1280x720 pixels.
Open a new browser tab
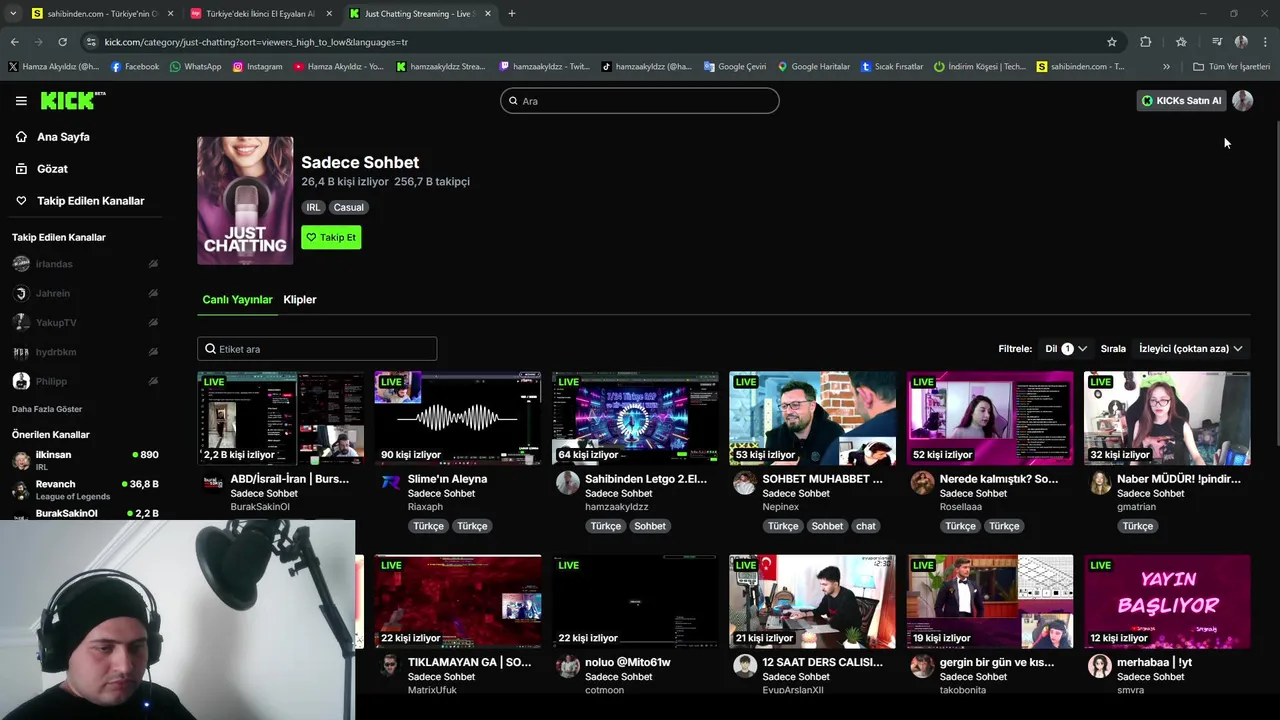[x=511, y=14]
